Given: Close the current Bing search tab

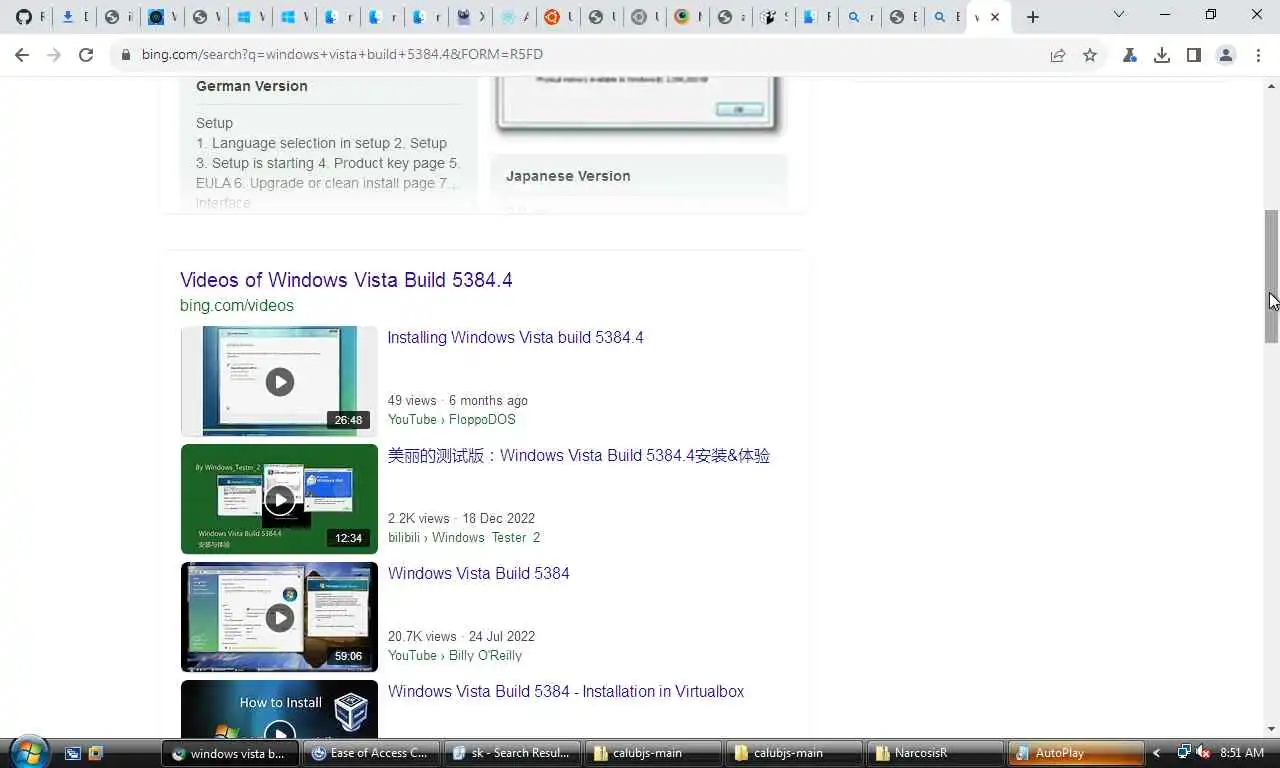Looking at the screenshot, I should click(995, 17).
